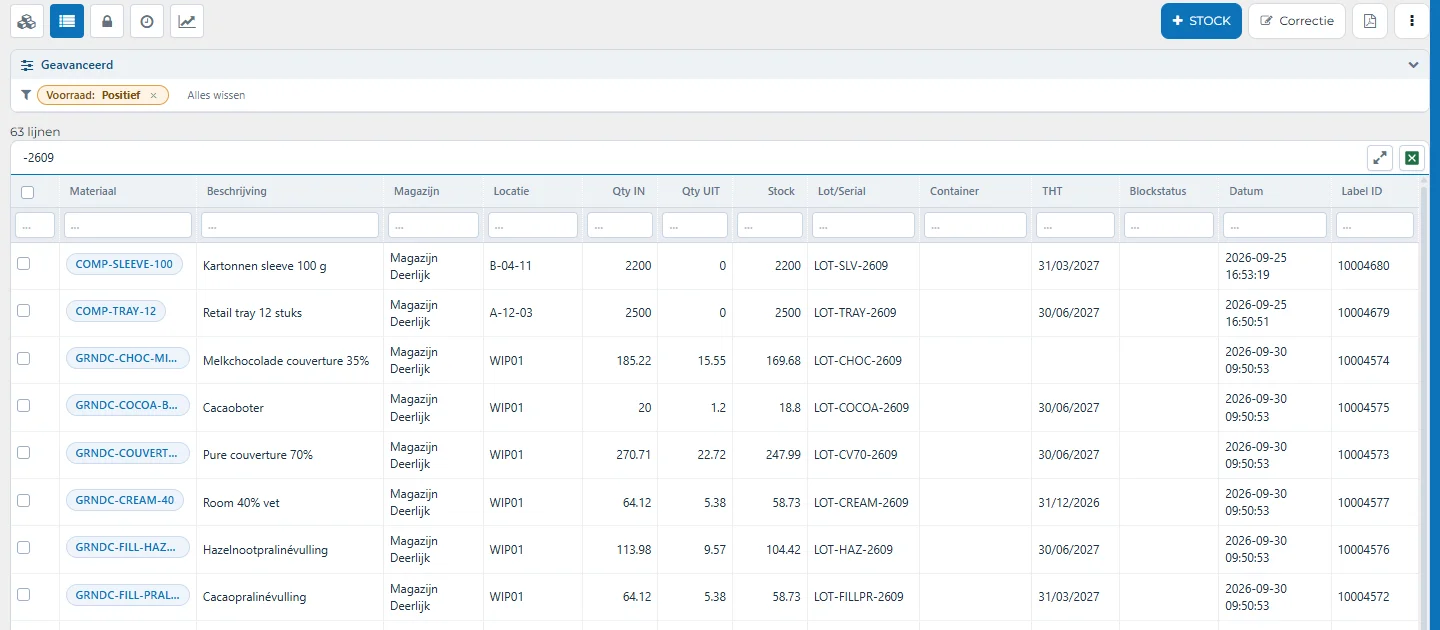Click the blue STOCK button
This screenshot has width=1440, height=630.
point(1201,21)
